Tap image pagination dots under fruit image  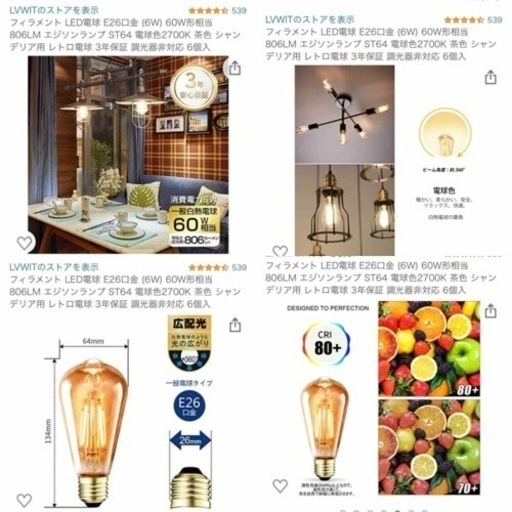[x=383, y=510]
